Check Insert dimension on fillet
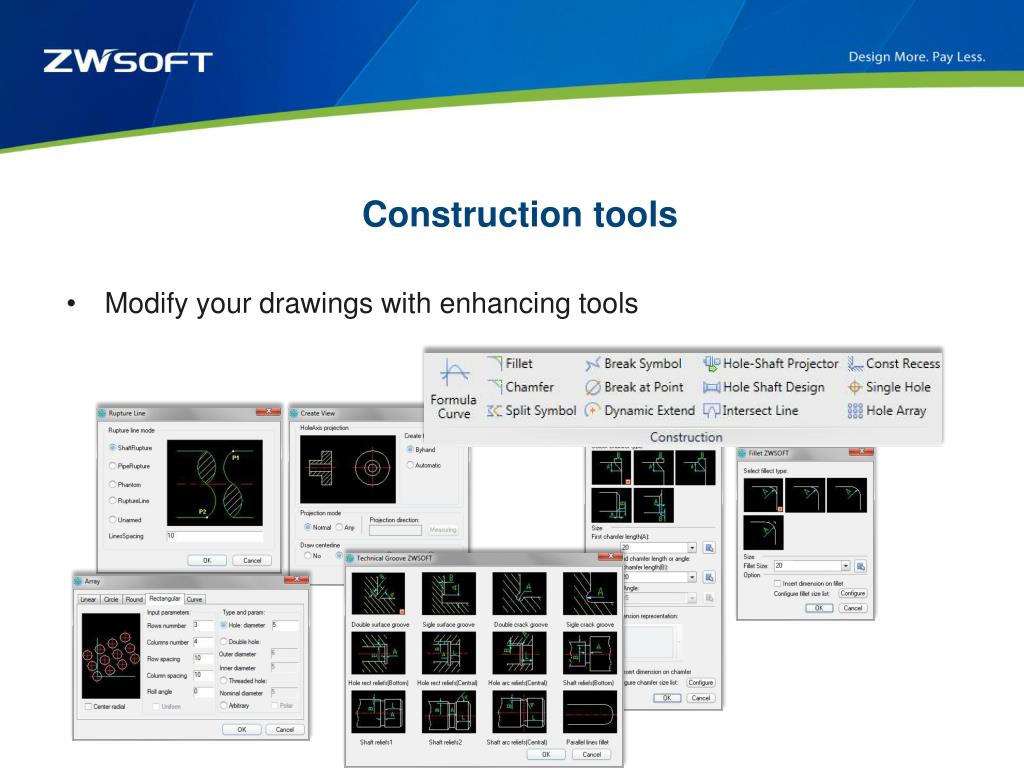This screenshot has width=1024, height=768. (777, 583)
